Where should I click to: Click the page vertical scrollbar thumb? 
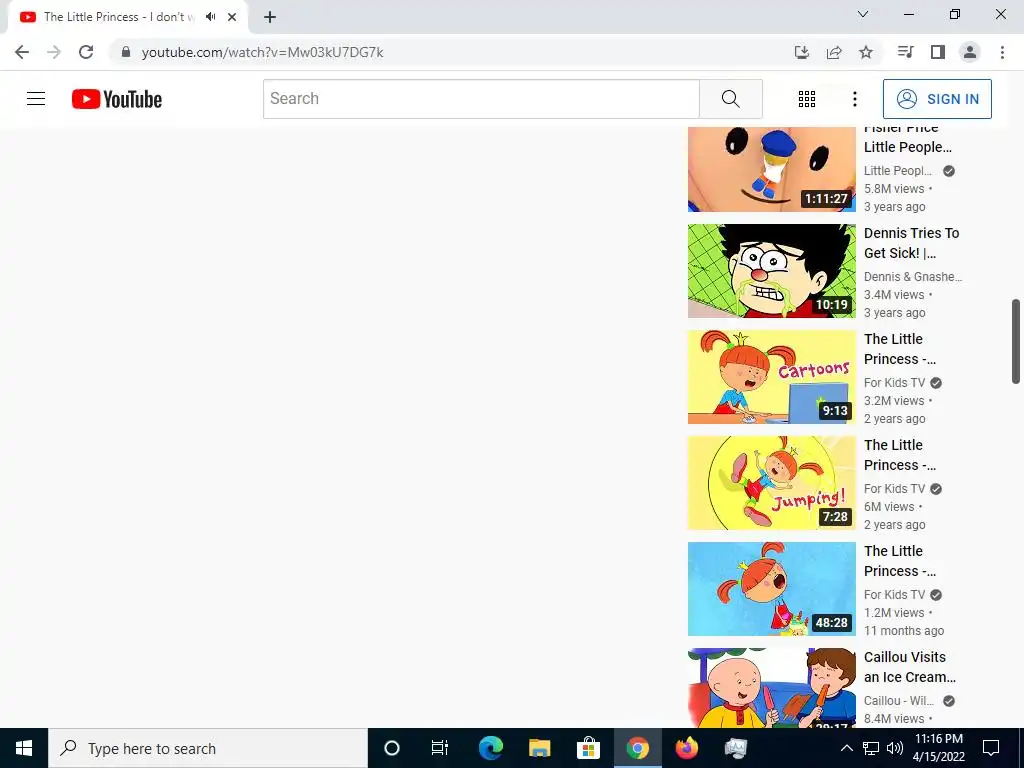(x=1016, y=342)
